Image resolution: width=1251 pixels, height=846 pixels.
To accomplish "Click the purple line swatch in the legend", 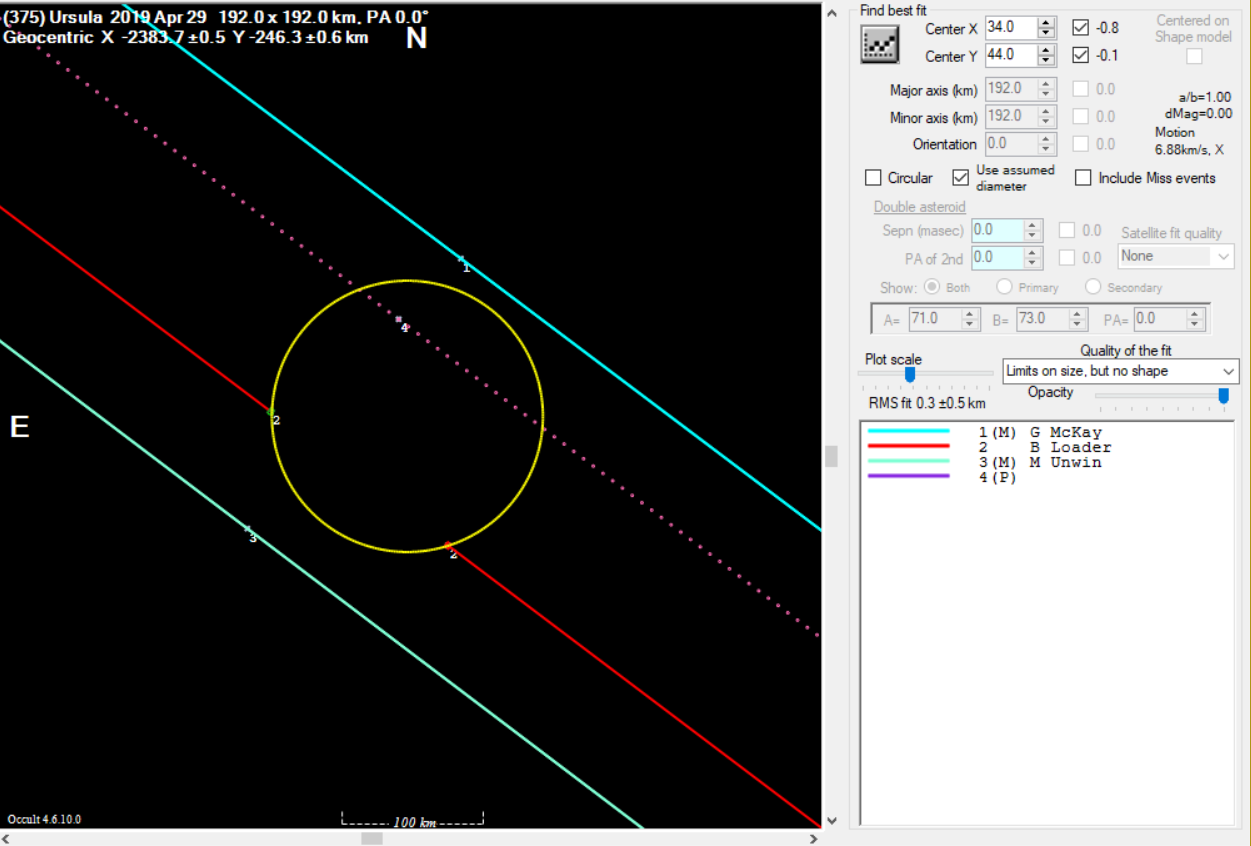I will 909,476.
